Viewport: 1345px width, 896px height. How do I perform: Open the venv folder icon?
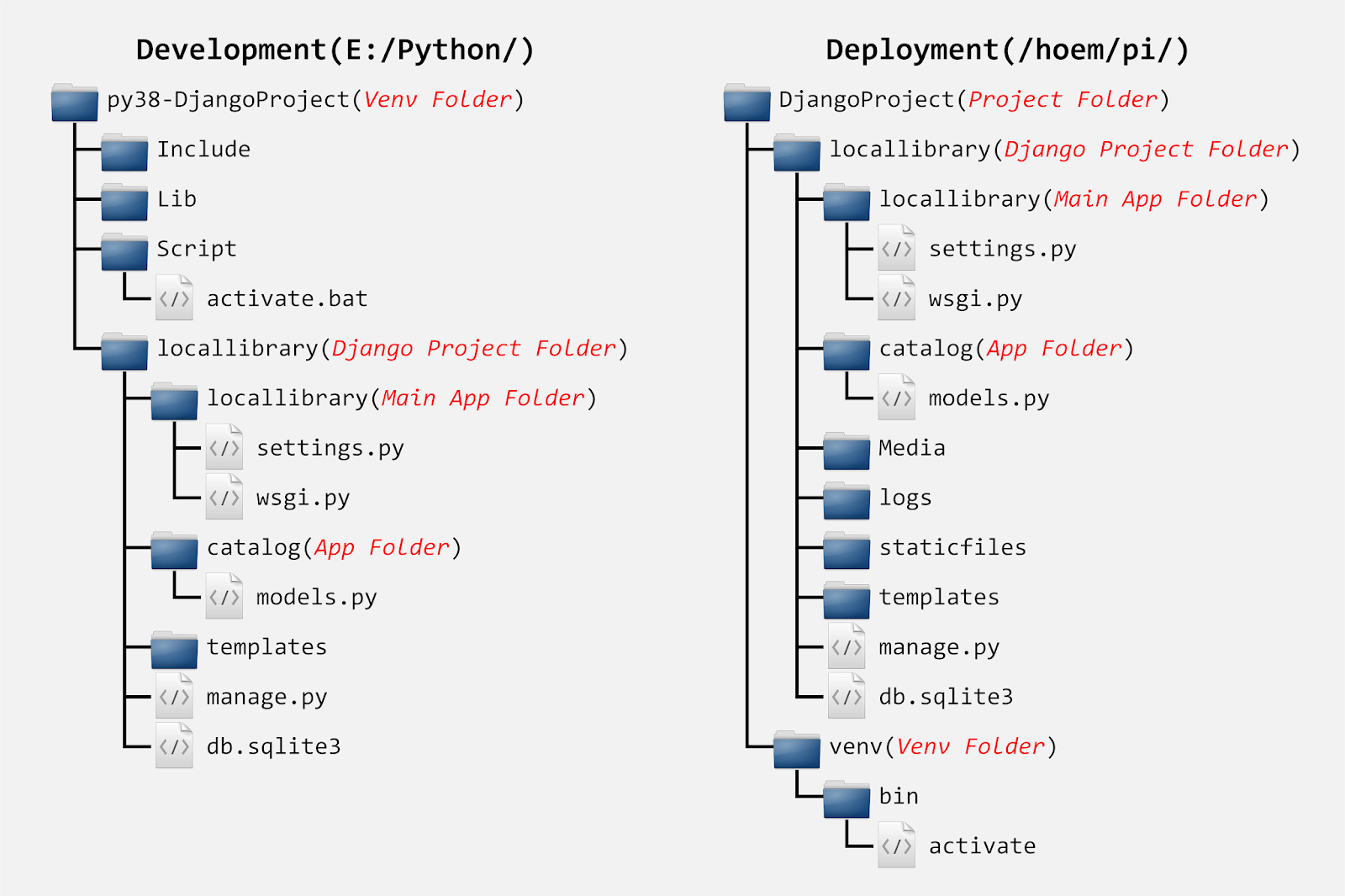(797, 749)
